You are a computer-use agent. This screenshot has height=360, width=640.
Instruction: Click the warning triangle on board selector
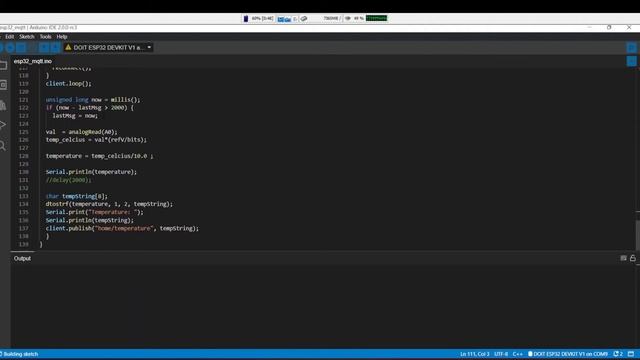point(68,47)
